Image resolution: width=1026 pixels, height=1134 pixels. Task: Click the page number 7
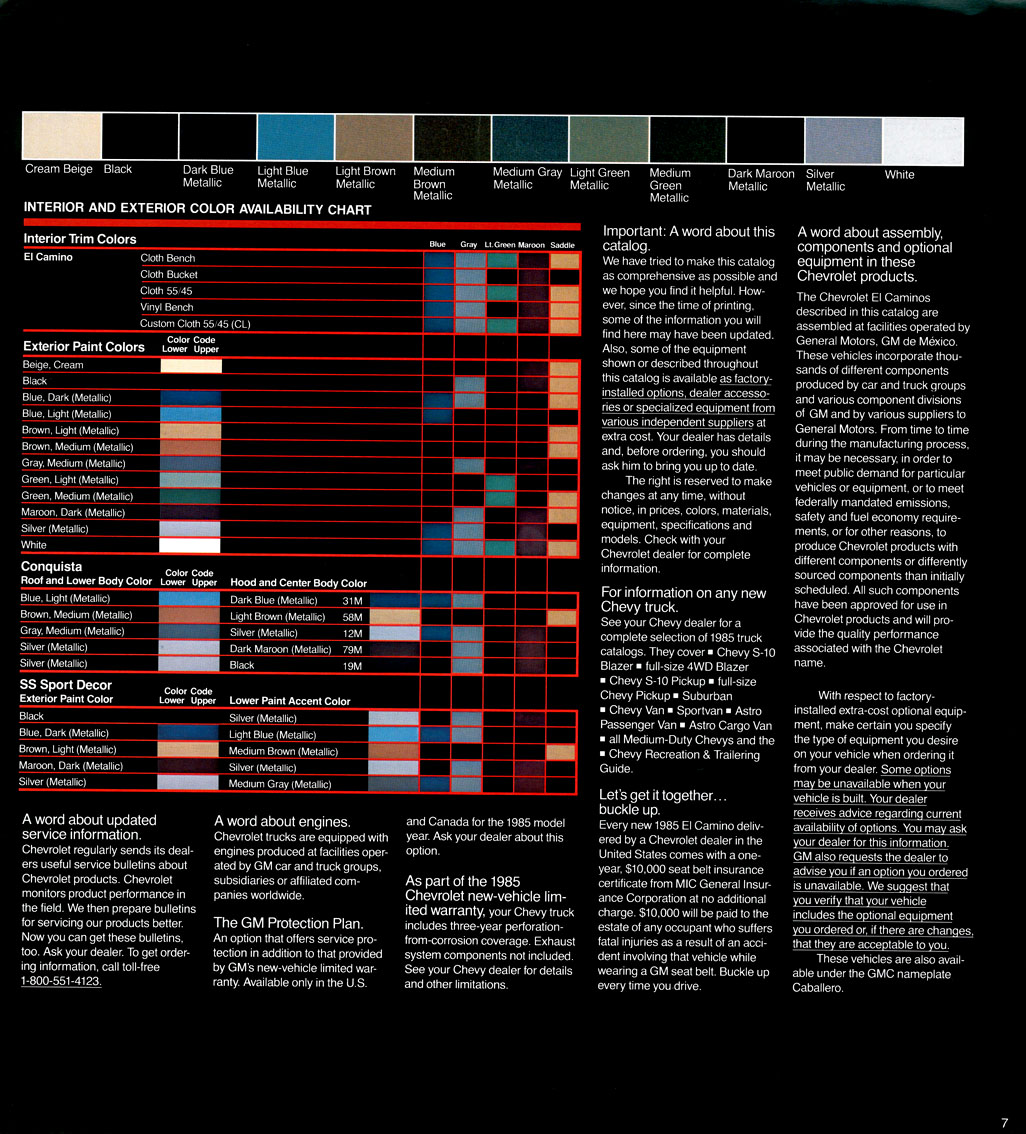1004,1122
